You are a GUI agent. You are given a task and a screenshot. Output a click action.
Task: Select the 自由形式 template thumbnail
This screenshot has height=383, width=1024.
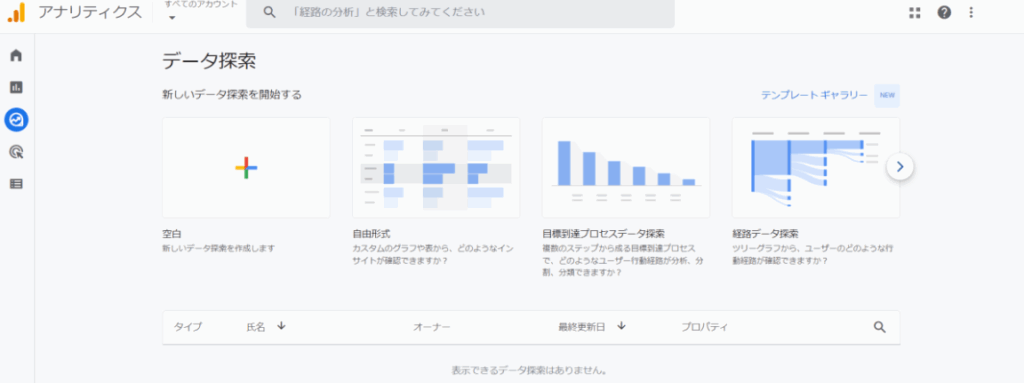click(436, 168)
